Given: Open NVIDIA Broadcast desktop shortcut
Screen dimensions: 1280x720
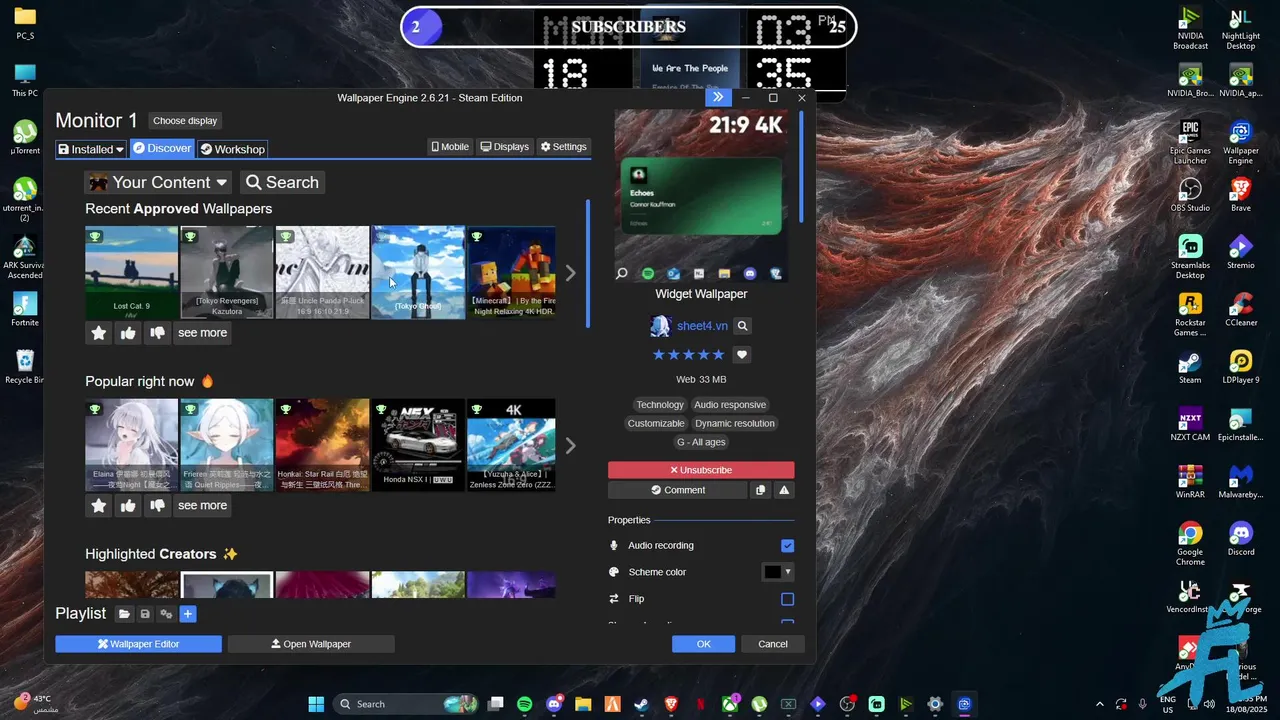Looking at the screenshot, I should 1190,29.
